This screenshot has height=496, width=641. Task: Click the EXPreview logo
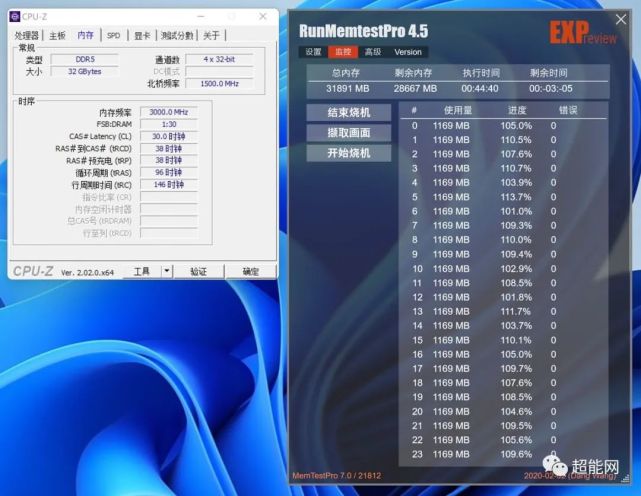(583, 33)
